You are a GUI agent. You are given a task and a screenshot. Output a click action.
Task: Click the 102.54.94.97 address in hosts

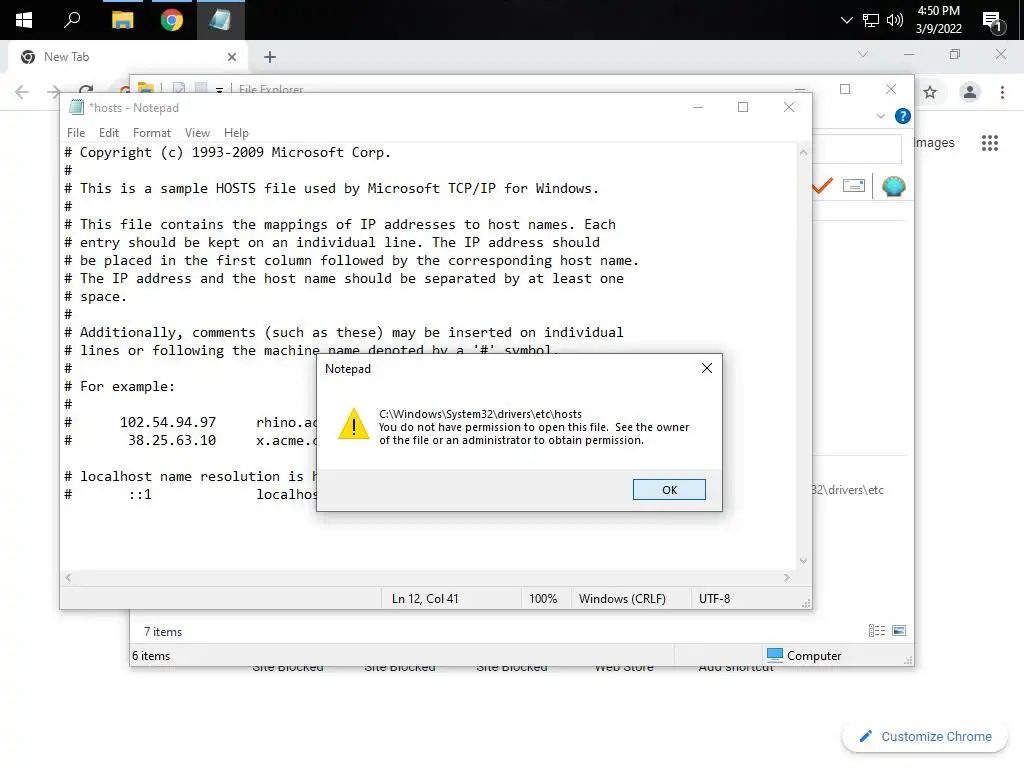[x=168, y=422]
